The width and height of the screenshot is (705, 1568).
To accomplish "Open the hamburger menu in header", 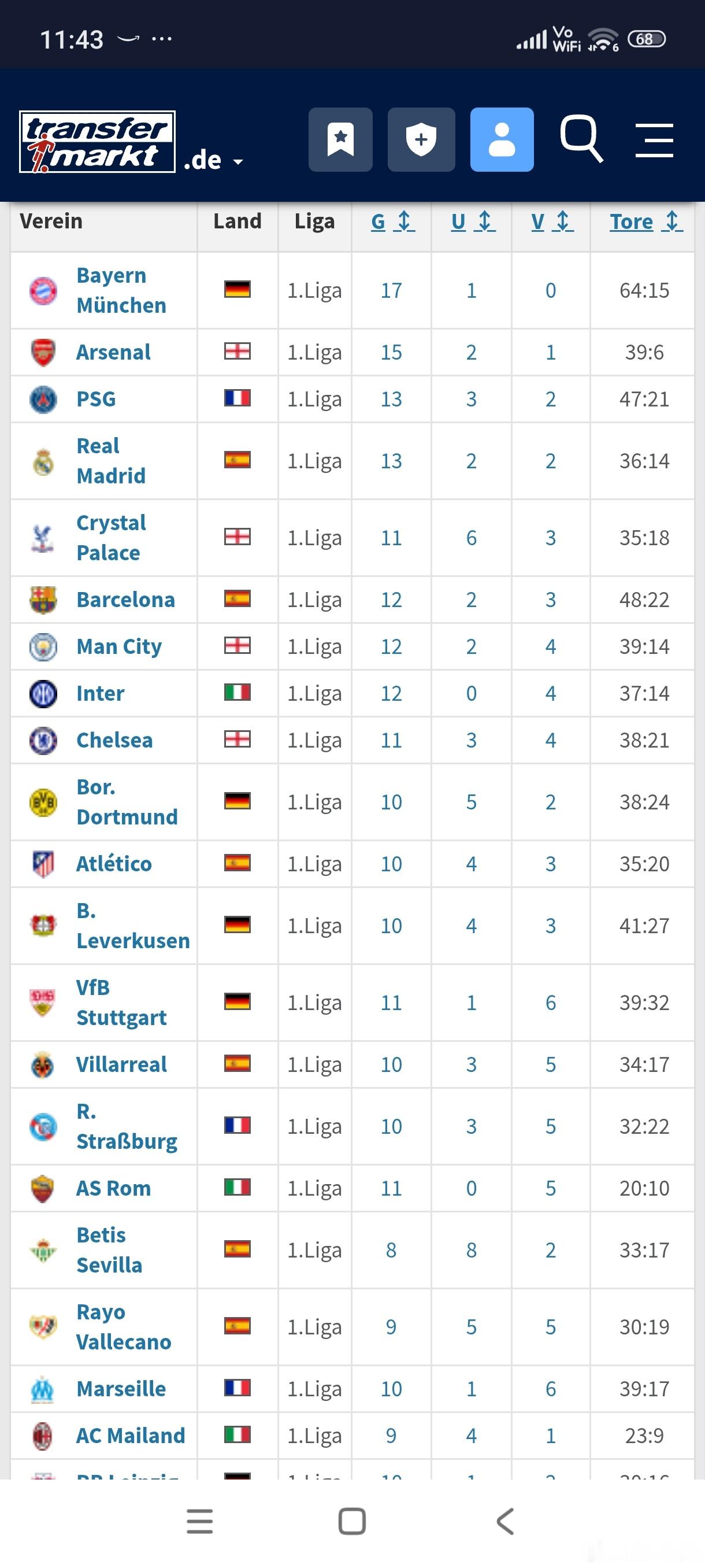I will (x=654, y=140).
